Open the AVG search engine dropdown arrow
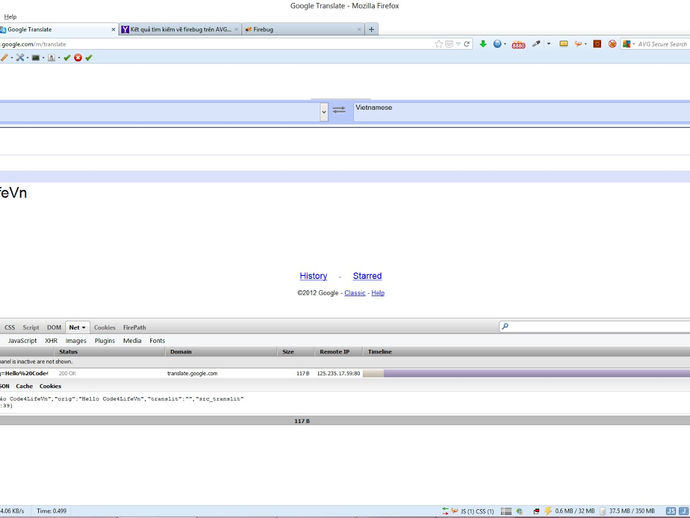 (634, 44)
